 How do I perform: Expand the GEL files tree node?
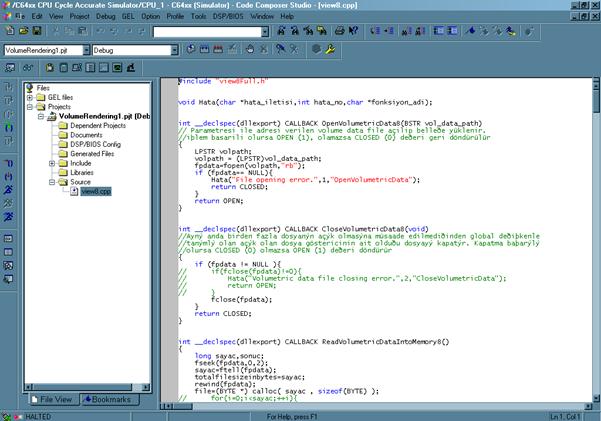tap(29, 97)
